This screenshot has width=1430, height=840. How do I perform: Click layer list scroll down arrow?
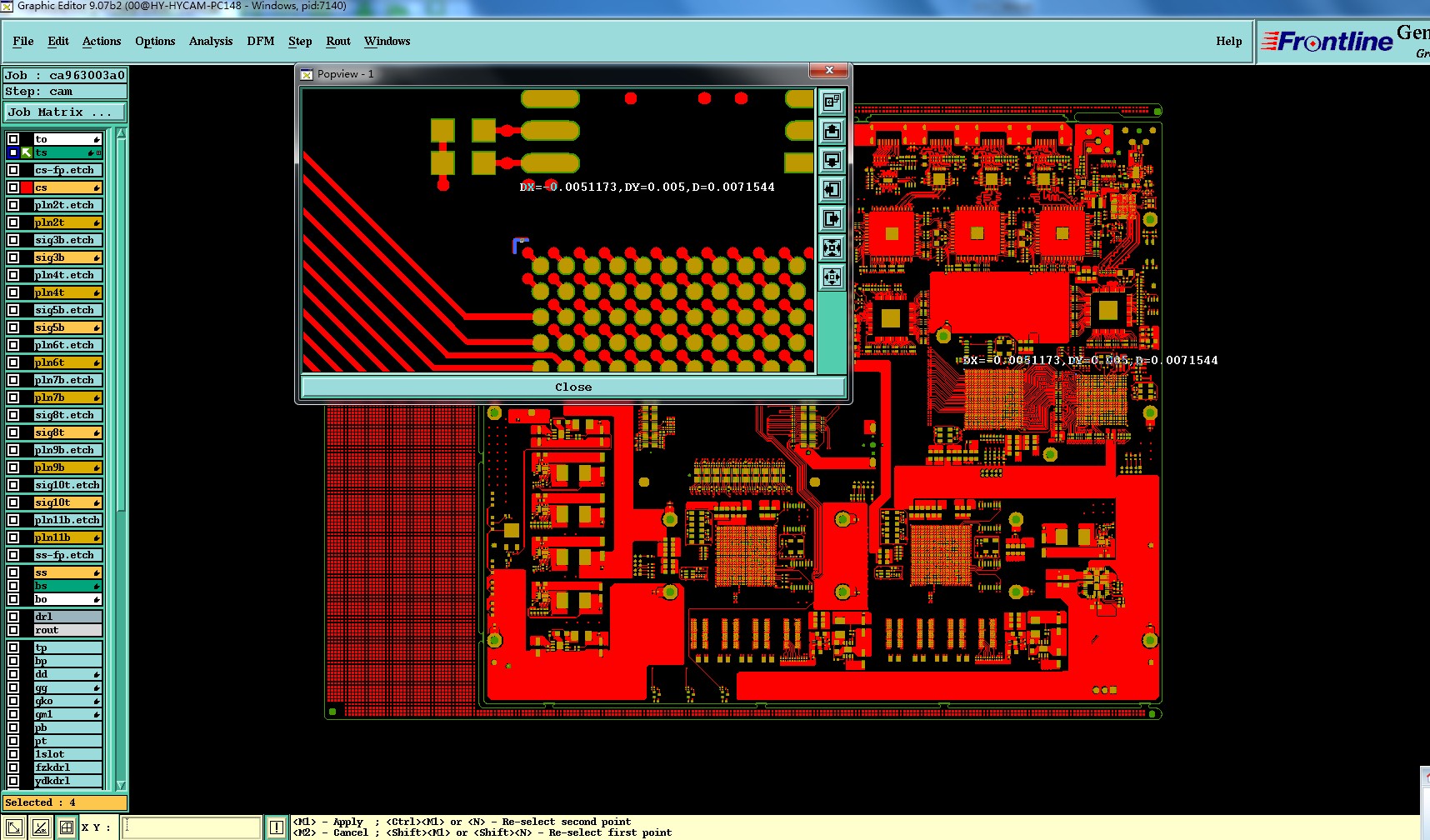[121, 785]
